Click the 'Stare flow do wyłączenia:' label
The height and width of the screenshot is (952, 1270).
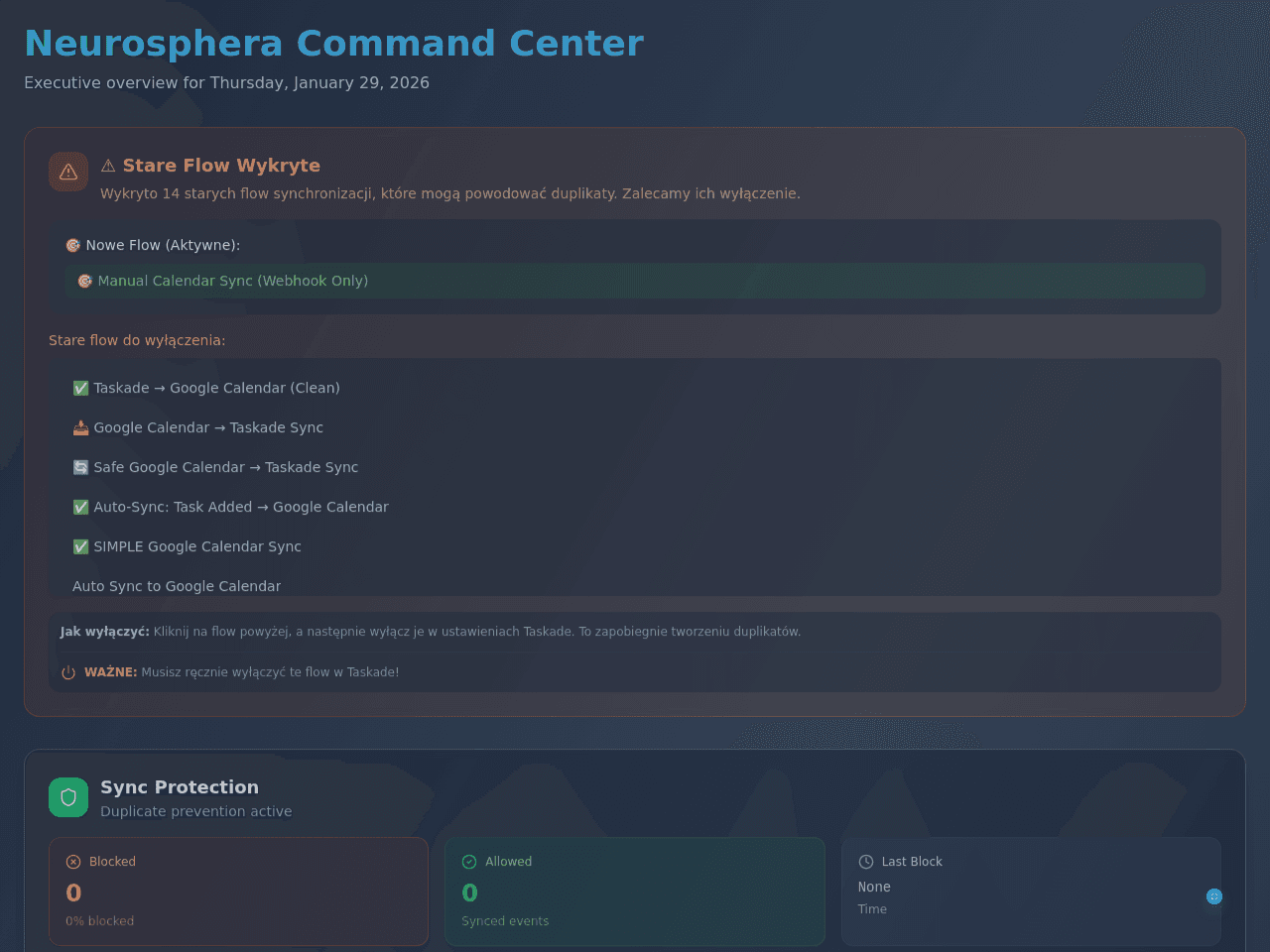click(137, 340)
